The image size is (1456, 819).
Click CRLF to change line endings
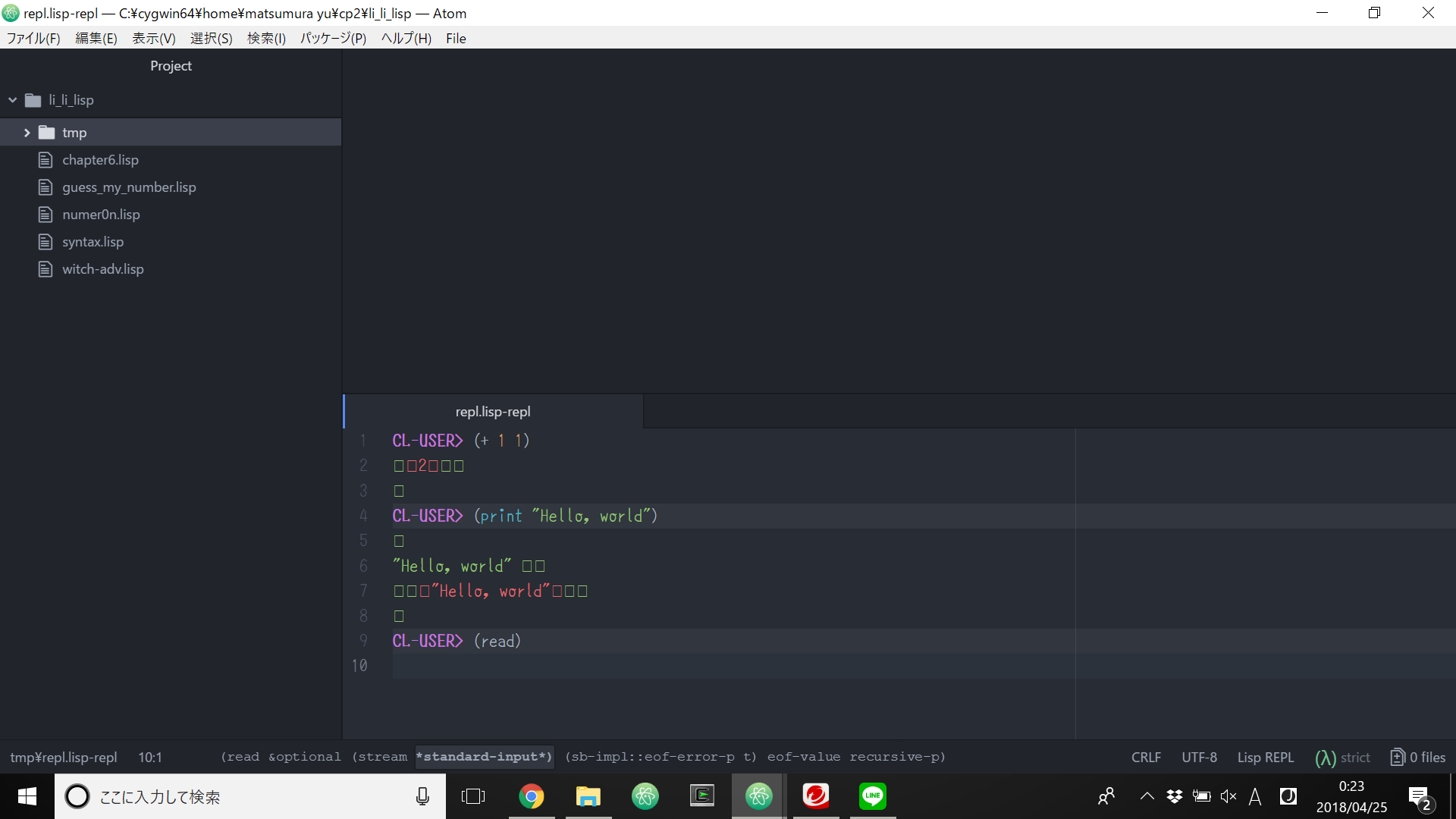1145,757
